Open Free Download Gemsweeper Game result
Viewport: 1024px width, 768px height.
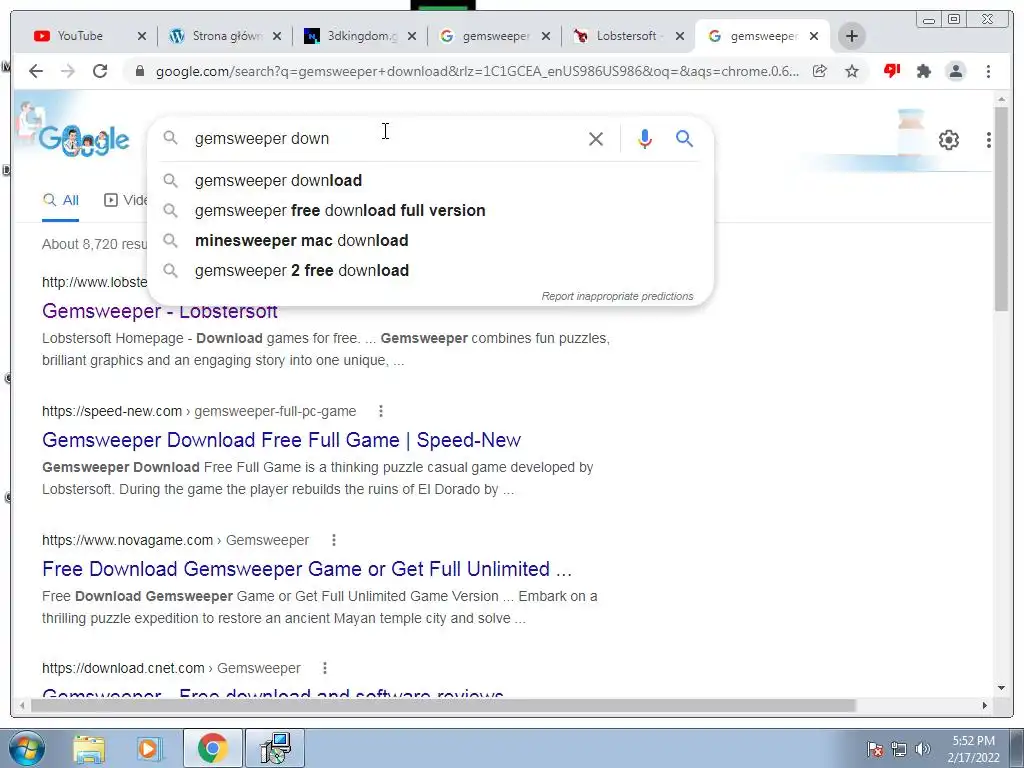[x=307, y=569]
